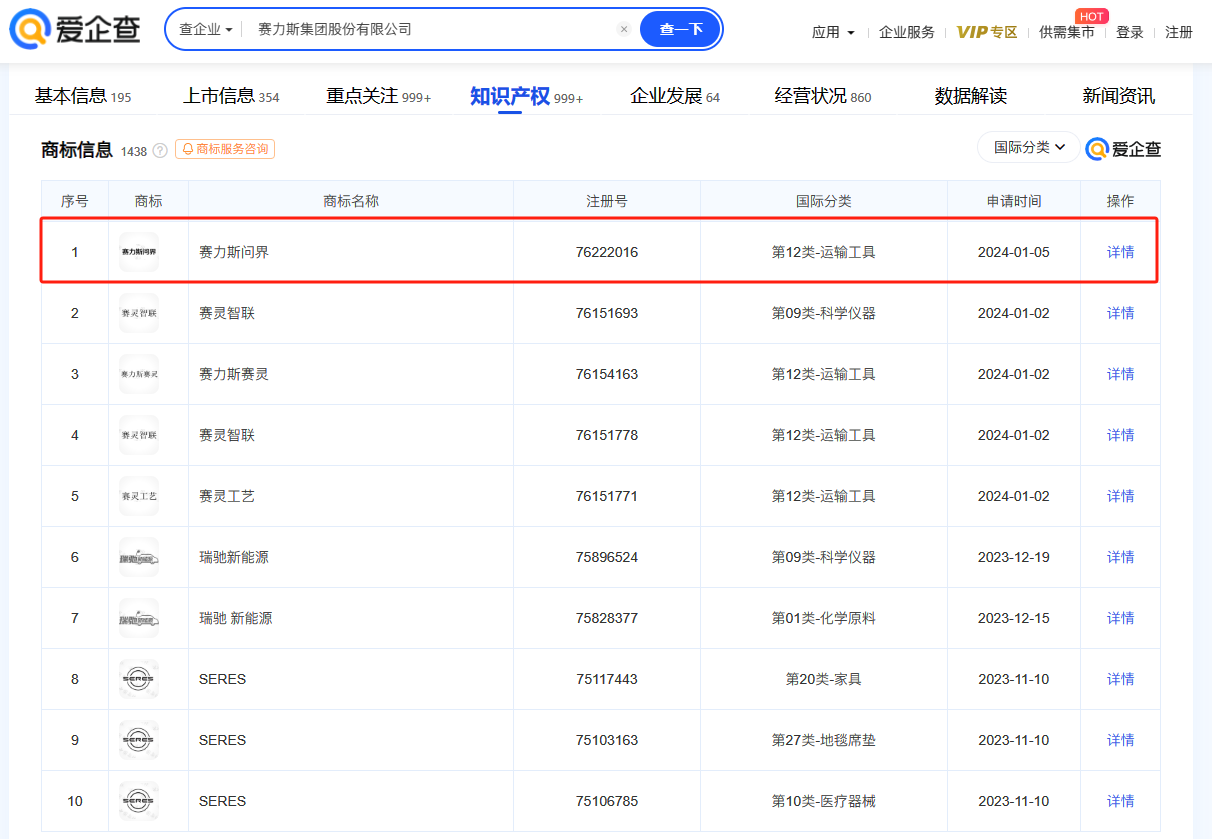Click the company name search input field

(x=430, y=30)
